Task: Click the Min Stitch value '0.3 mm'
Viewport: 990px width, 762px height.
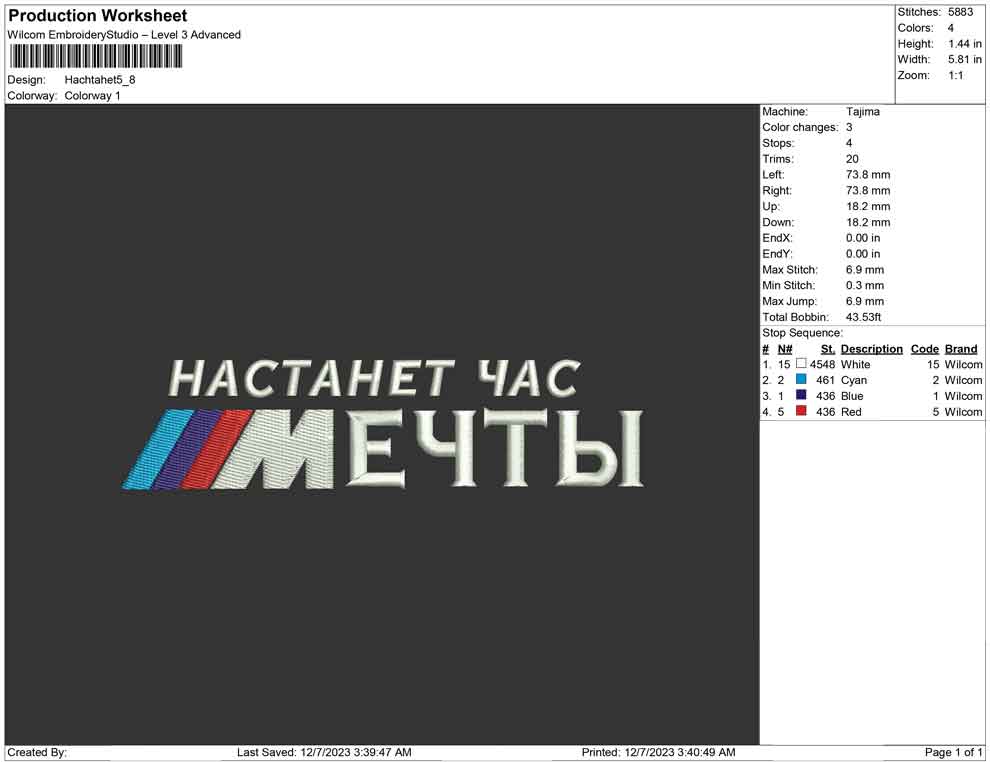Action: [x=864, y=285]
